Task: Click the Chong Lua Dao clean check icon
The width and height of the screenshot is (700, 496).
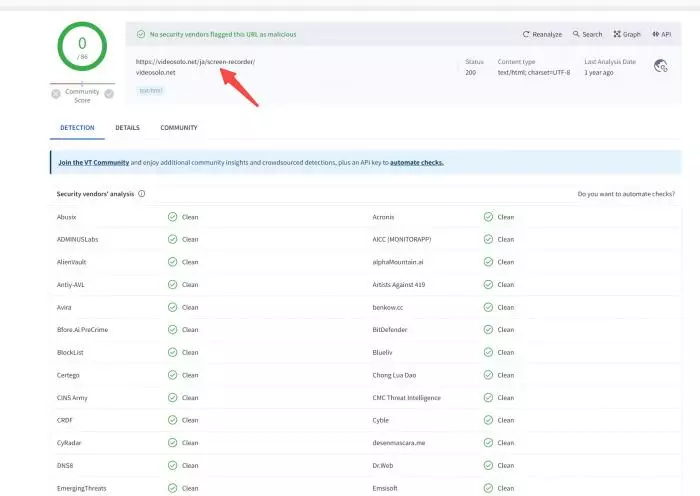Action: click(488, 375)
